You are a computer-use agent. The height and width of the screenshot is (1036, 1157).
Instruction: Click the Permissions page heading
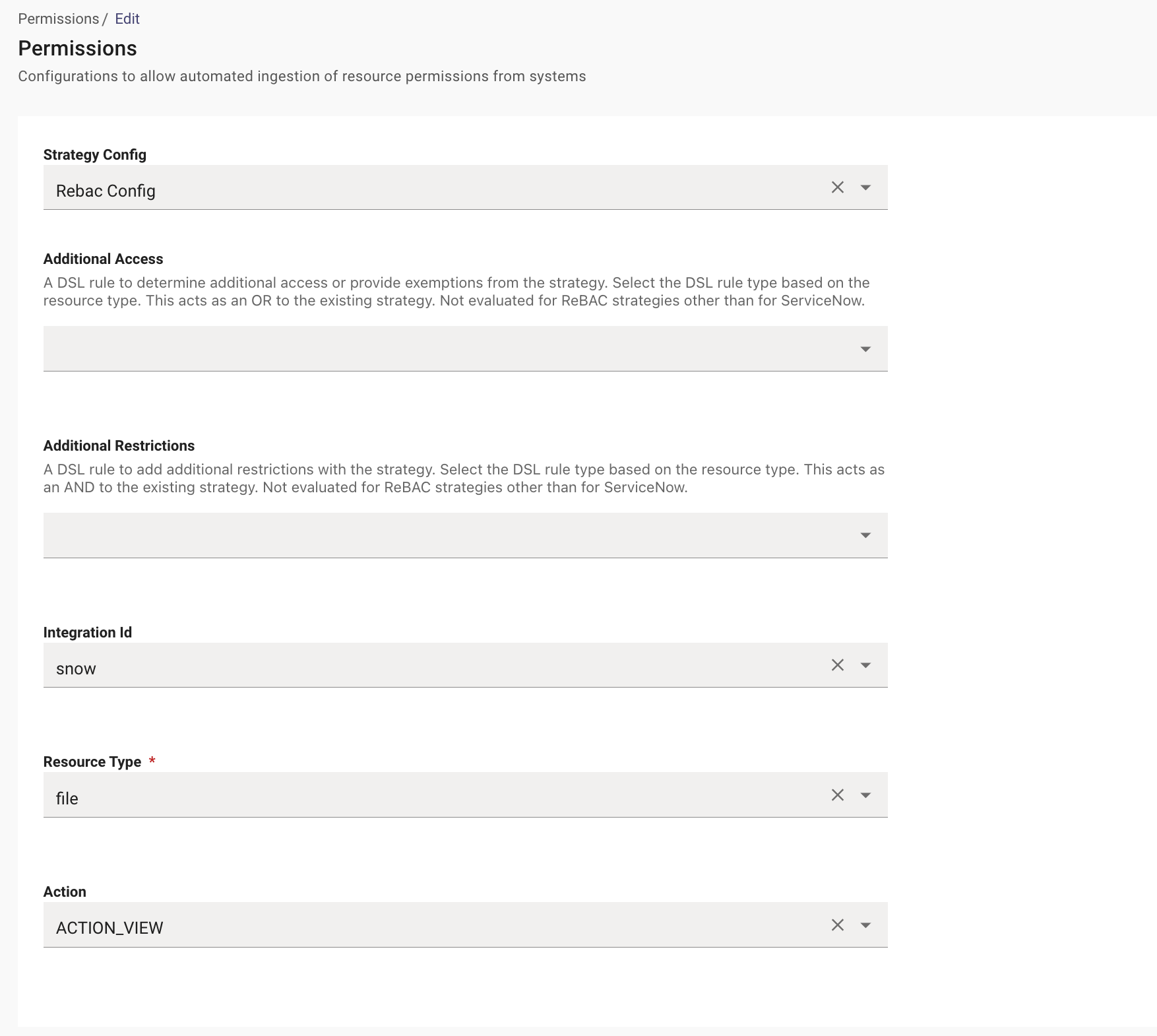pos(77,48)
